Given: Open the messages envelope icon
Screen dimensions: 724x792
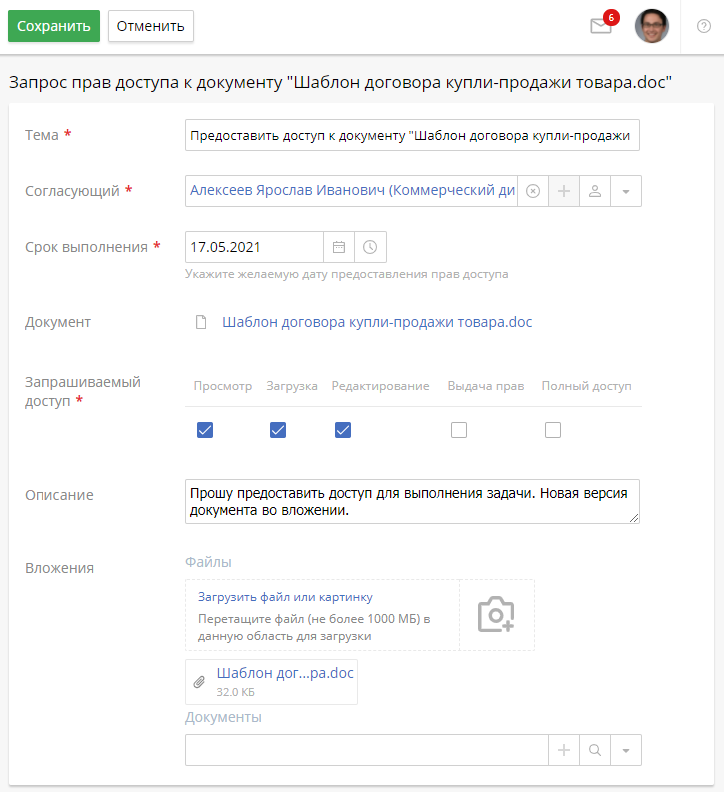Looking at the screenshot, I should pos(601,26).
